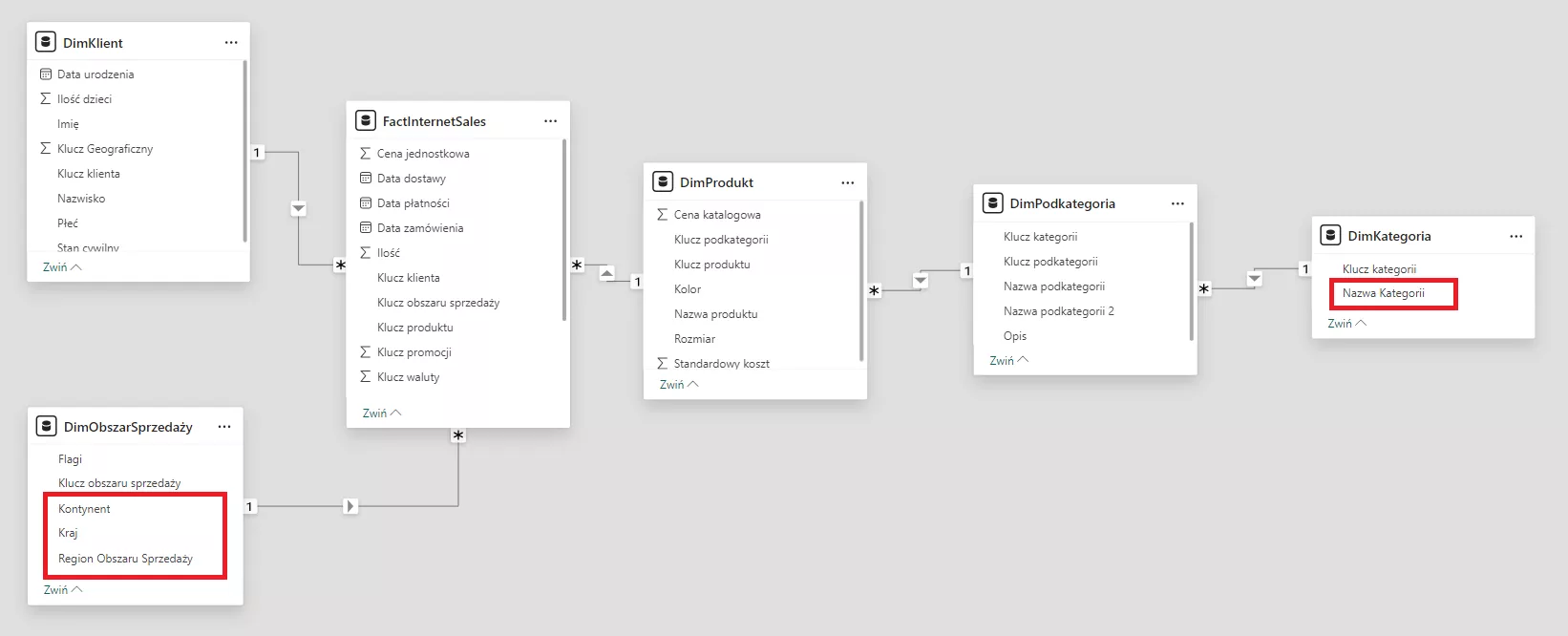1568x636 pixels.
Task: Click filter arrow on DimObszarSprzedaży relationship line
Action: click(350, 506)
